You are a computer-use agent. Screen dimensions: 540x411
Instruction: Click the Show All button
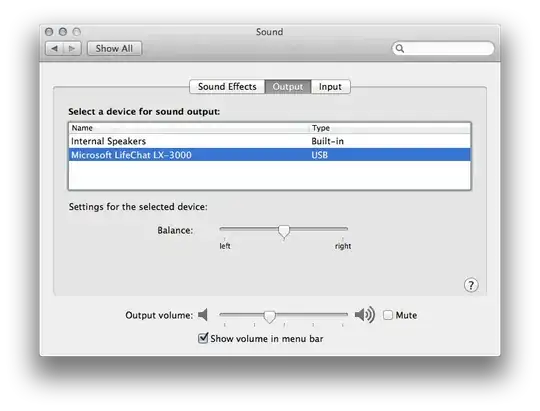point(114,49)
